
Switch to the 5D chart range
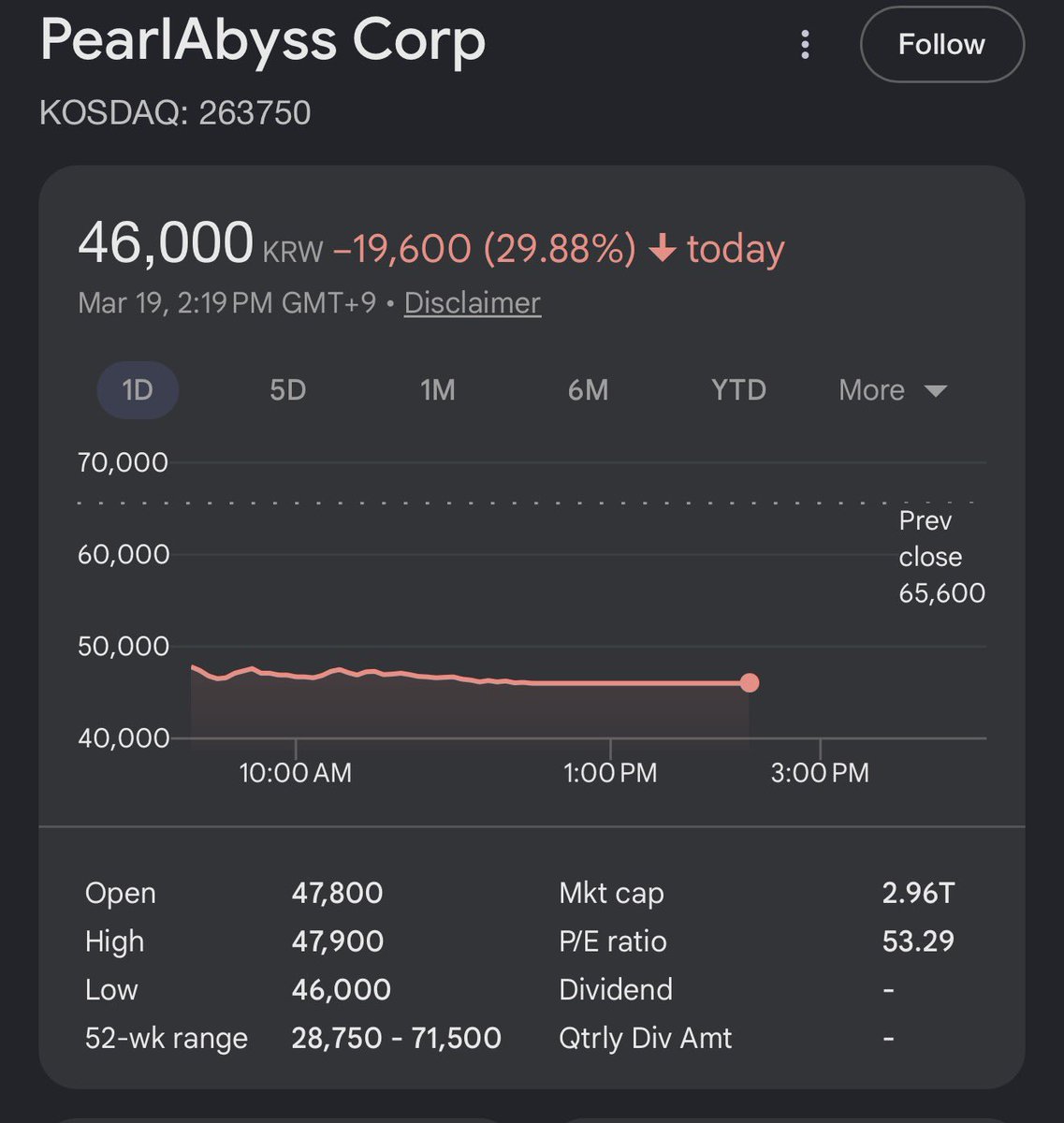pos(288,389)
